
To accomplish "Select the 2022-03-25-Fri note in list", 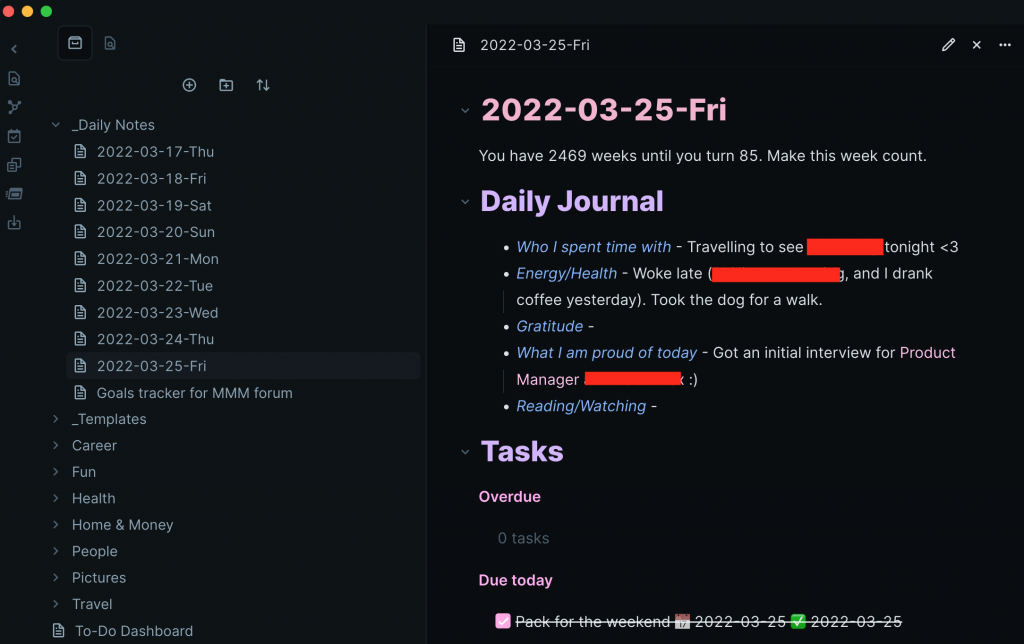I will [x=243, y=366].
